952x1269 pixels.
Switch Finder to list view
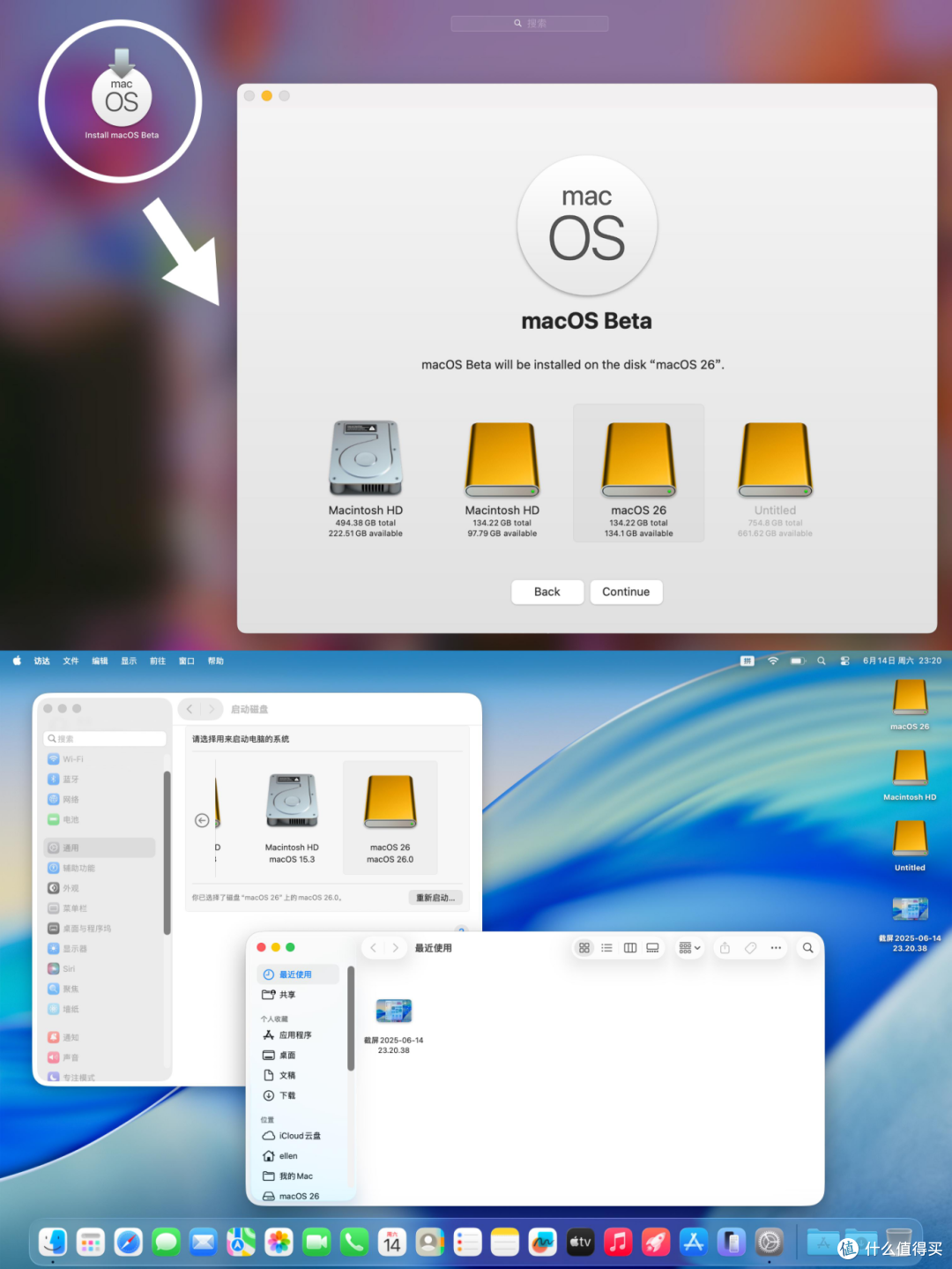pos(607,948)
